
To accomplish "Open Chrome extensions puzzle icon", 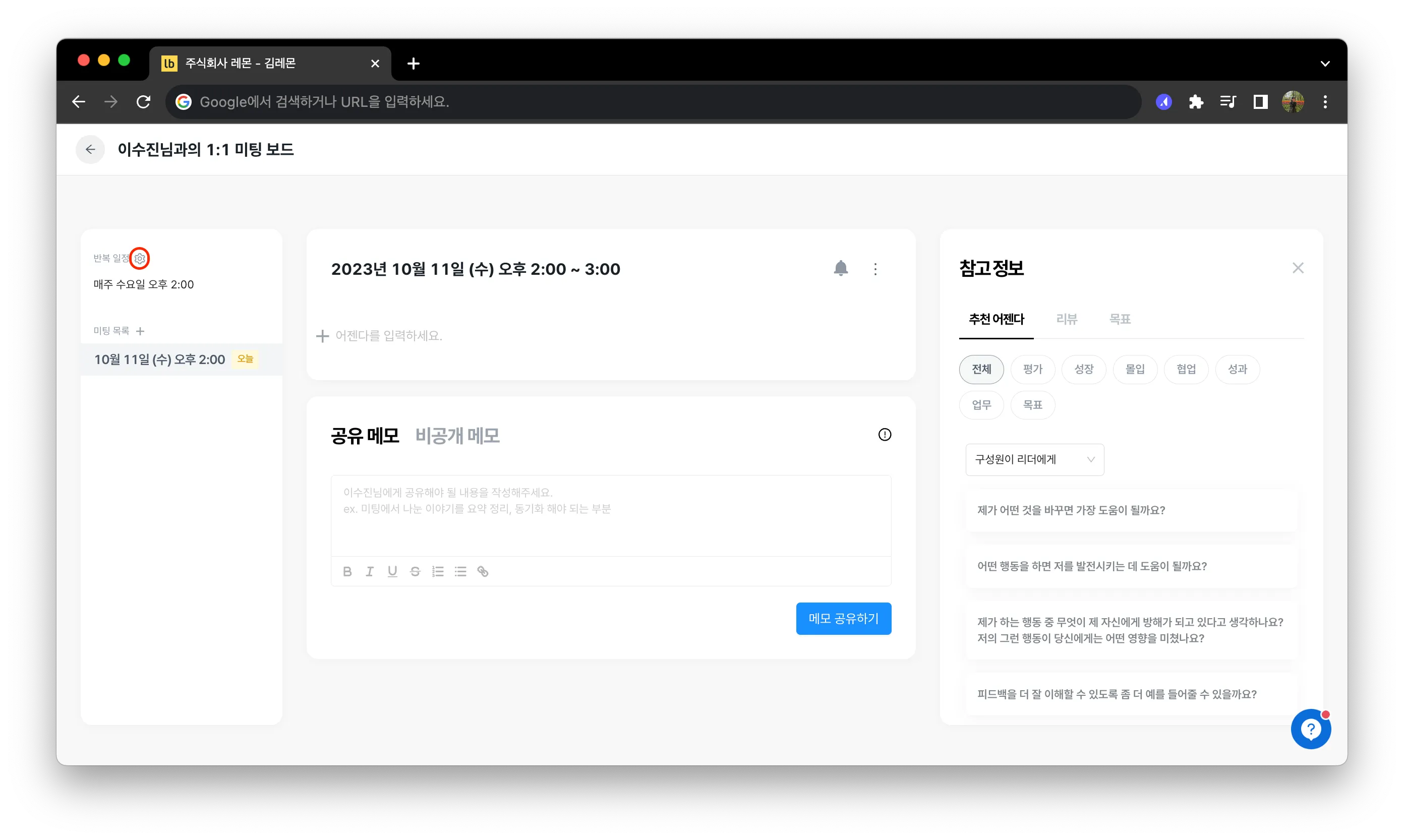I will (1196, 102).
